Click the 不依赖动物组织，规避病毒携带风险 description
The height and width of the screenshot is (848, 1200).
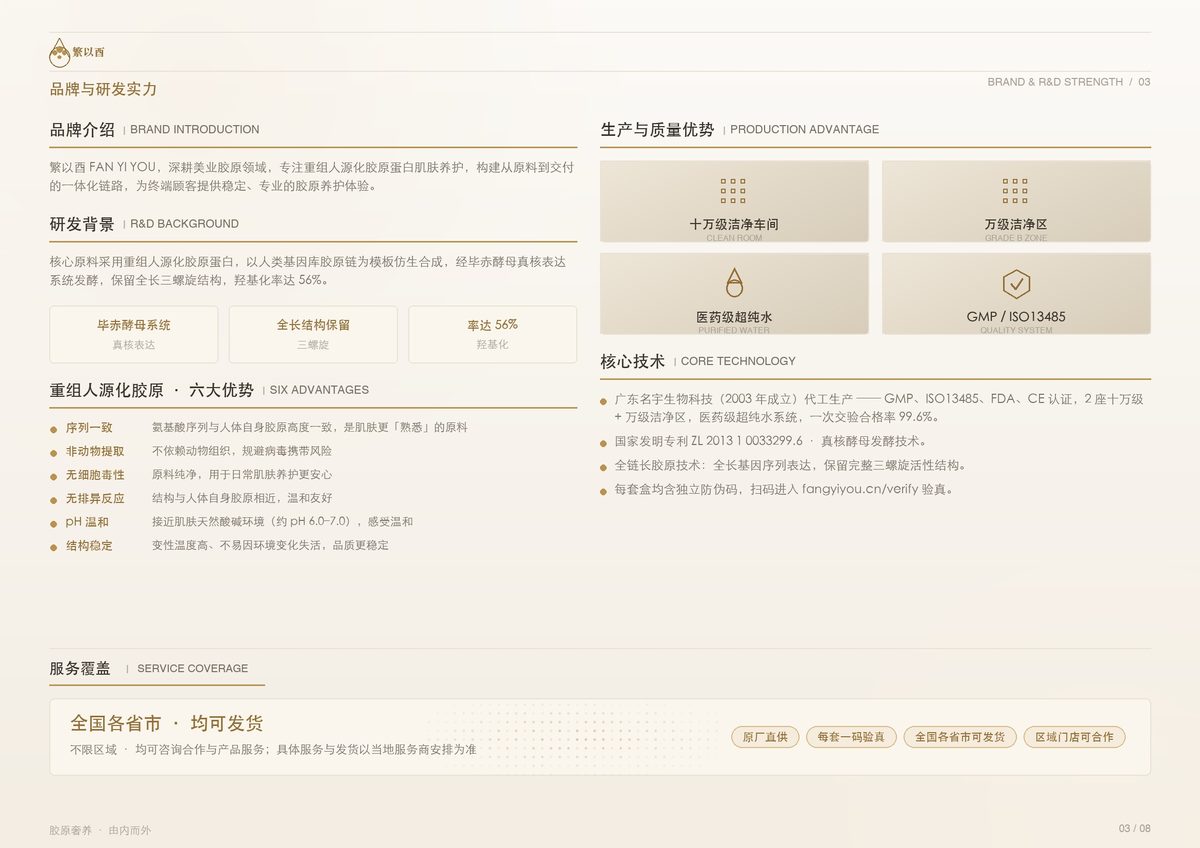pos(242,451)
